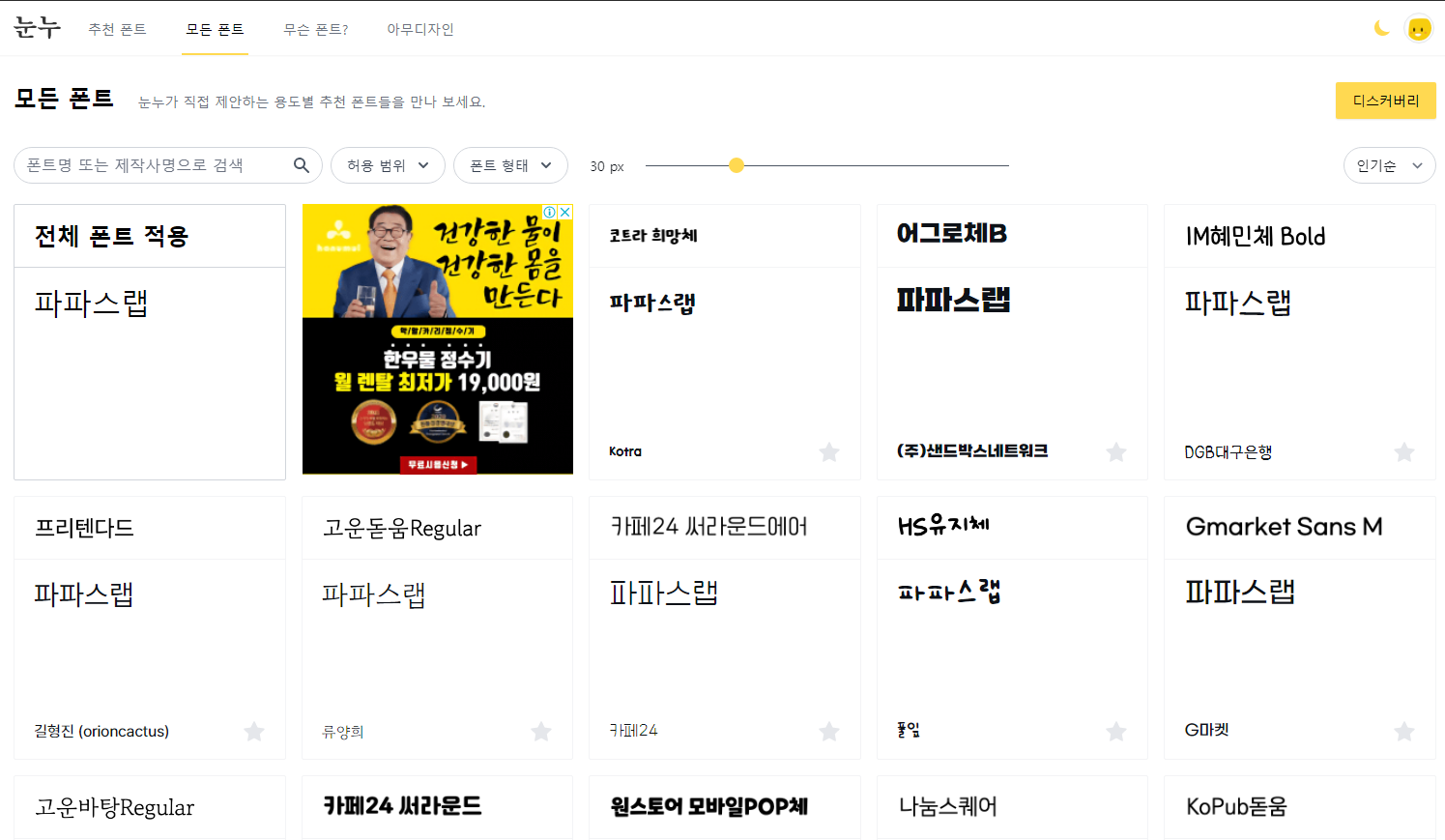The height and width of the screenshot is (840, 1445).
Task: Click the 눈누 logo
Action: 38,27
